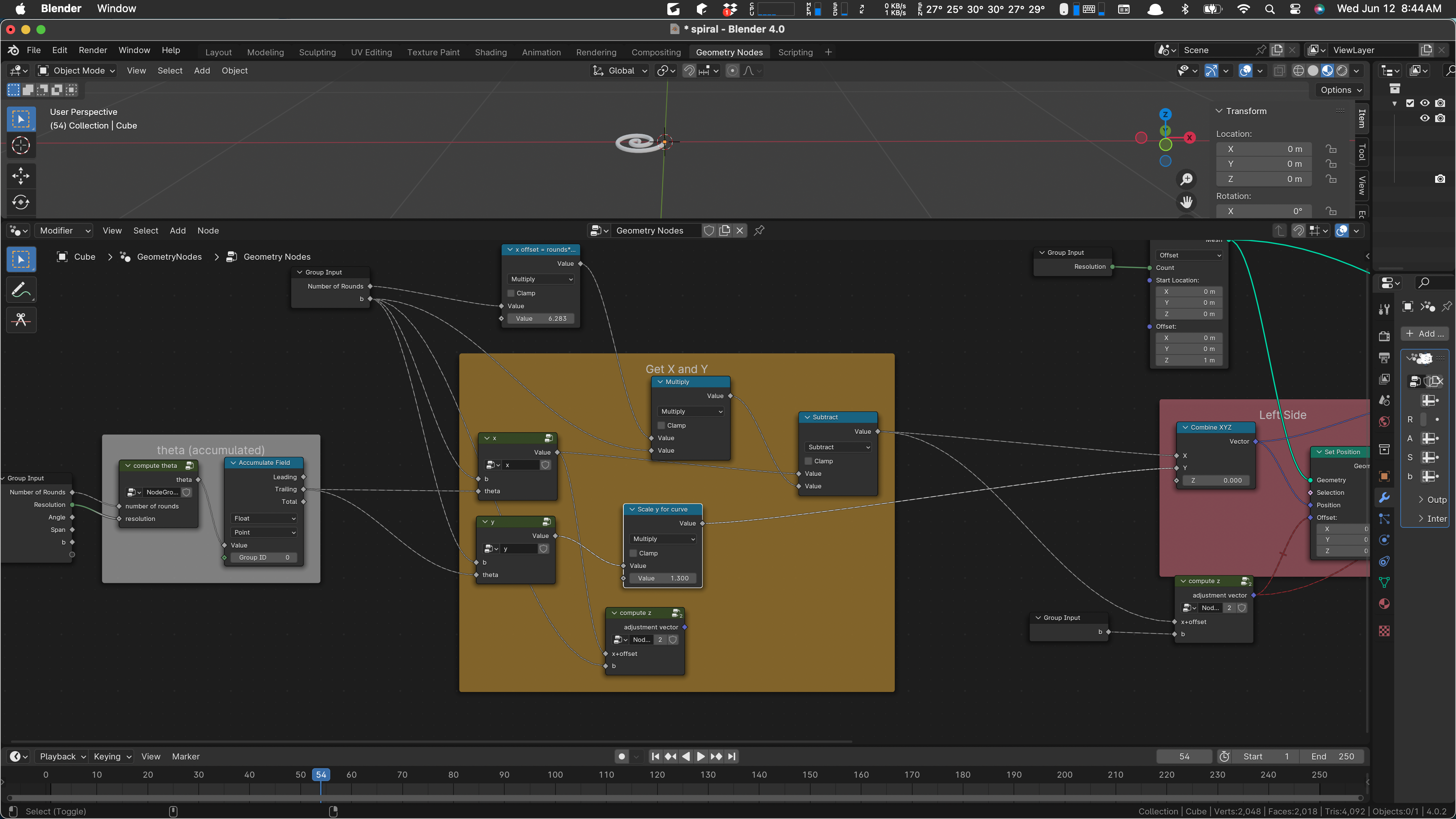Screen dimensions: 1456x819
Task: Enable Clamp on the Subtract node
Action: (808, 461)
